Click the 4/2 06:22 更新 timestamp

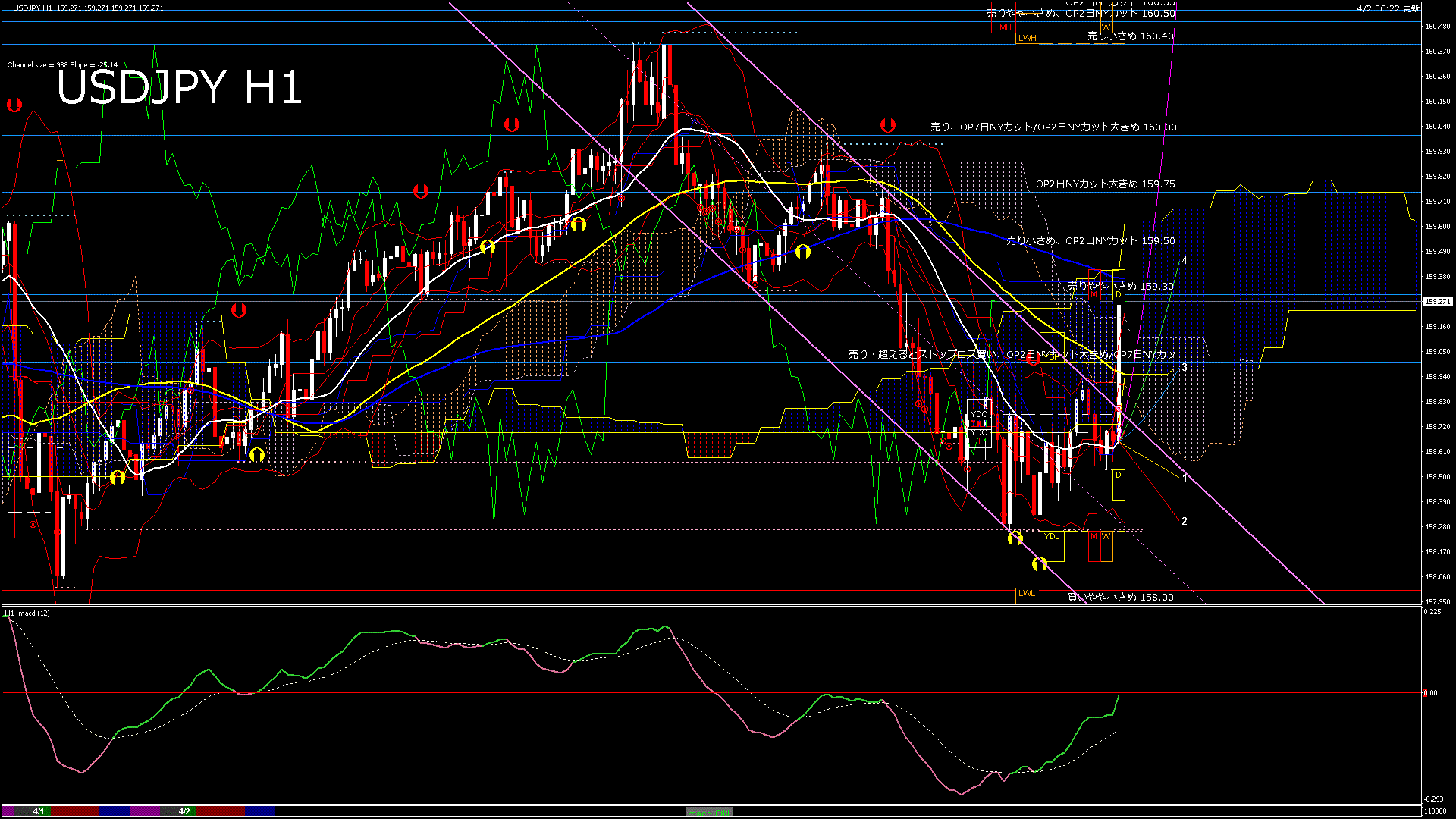coord(1388,8)
